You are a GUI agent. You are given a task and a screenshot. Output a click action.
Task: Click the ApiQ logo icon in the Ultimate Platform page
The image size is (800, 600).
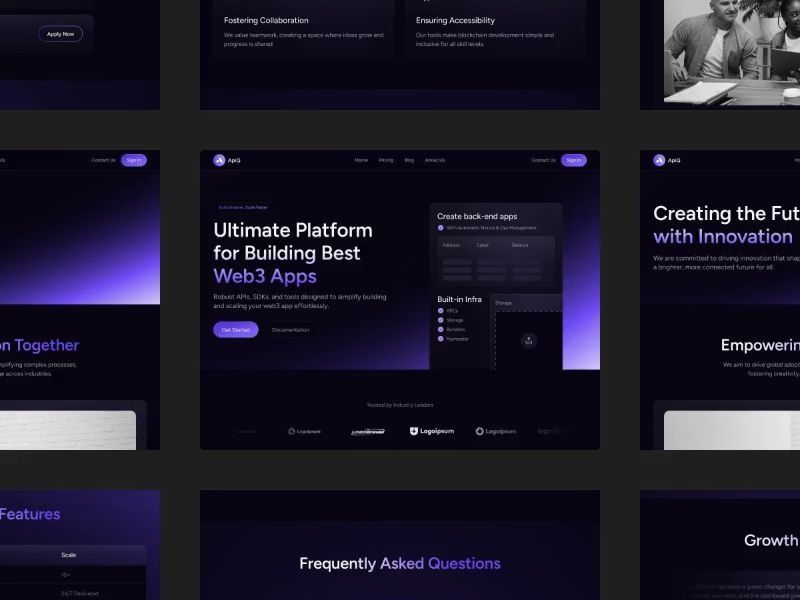(219, 160)
